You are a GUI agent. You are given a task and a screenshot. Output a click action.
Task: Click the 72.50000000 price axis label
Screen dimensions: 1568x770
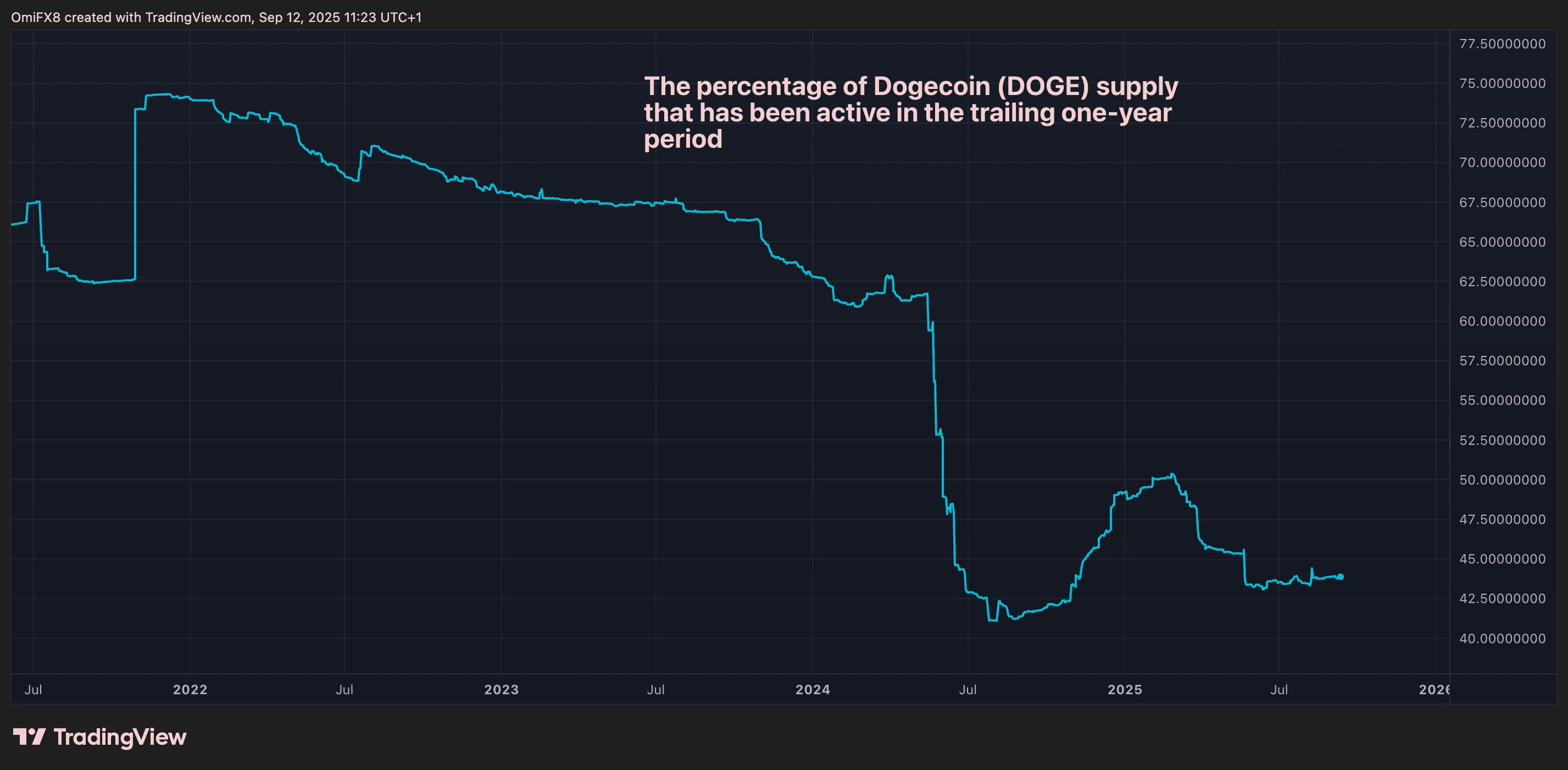point(1502,123)
